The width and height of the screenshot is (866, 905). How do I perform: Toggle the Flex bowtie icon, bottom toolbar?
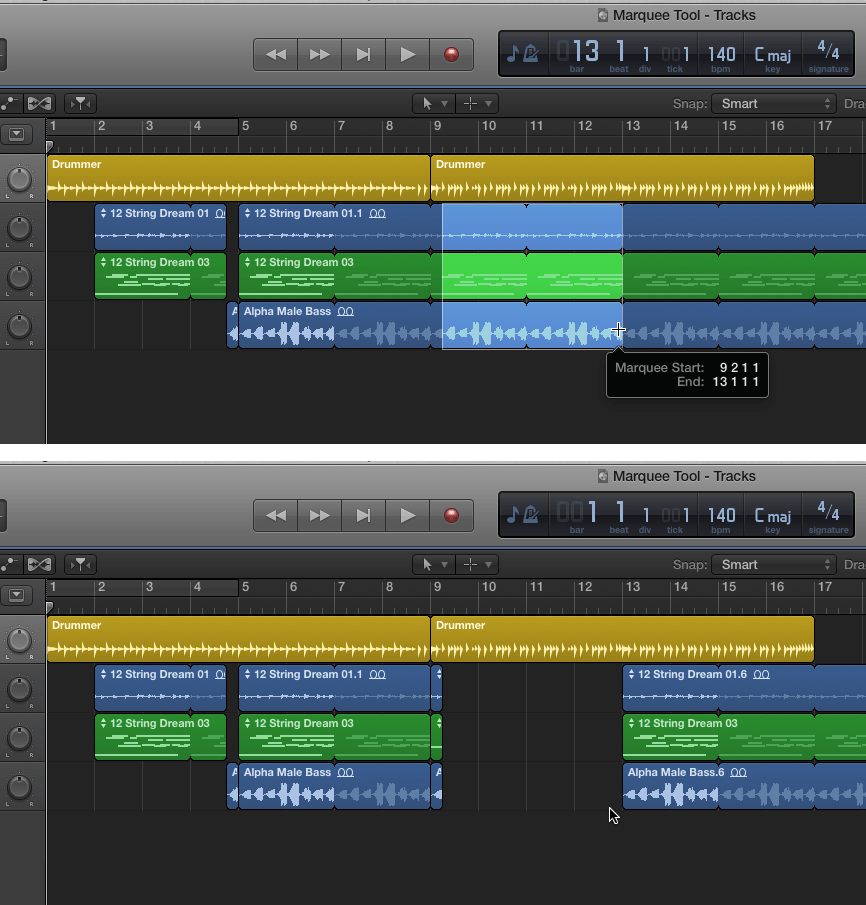point(39,564)
